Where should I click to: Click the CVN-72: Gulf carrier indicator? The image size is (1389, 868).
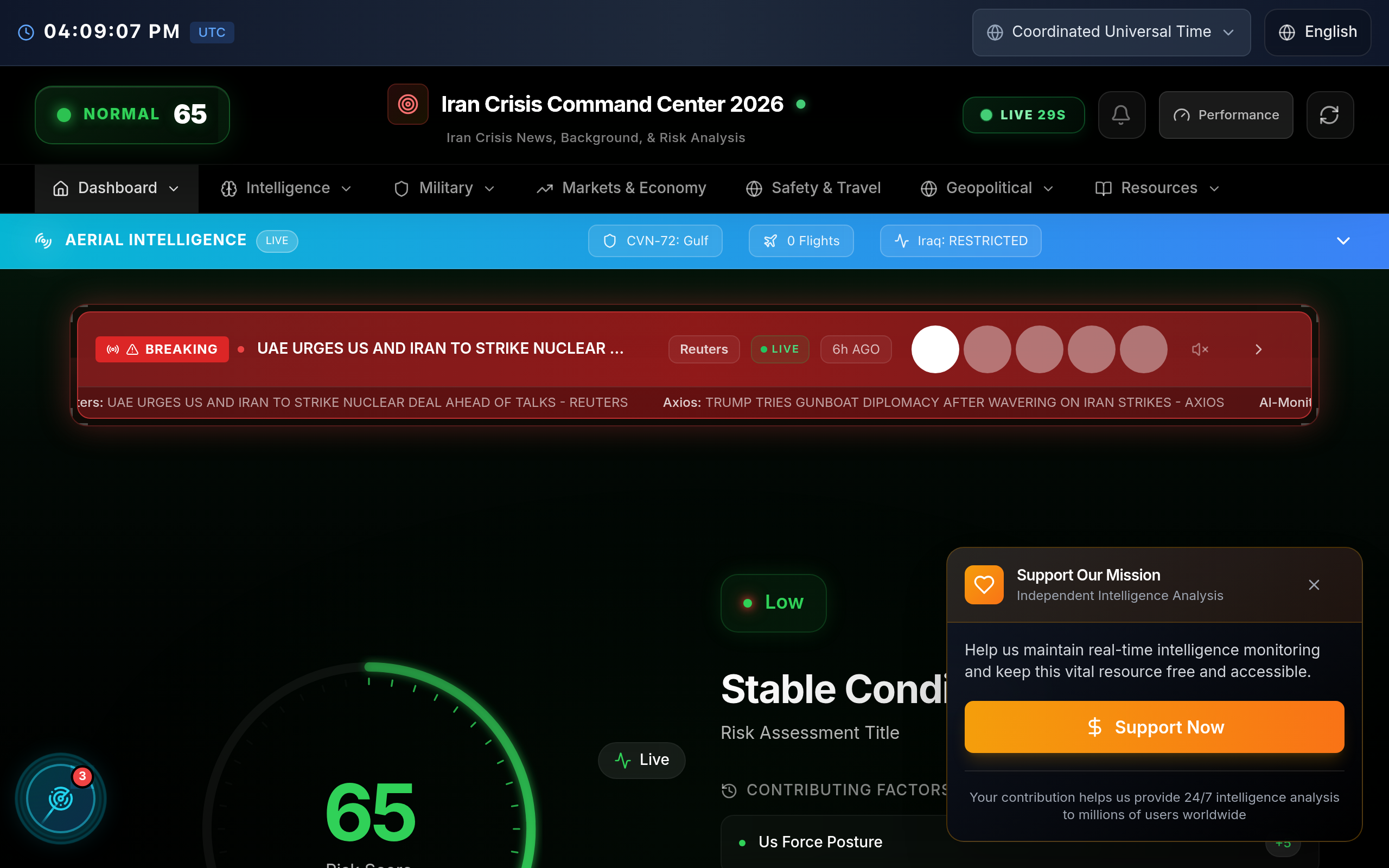[x=655, y=240]
